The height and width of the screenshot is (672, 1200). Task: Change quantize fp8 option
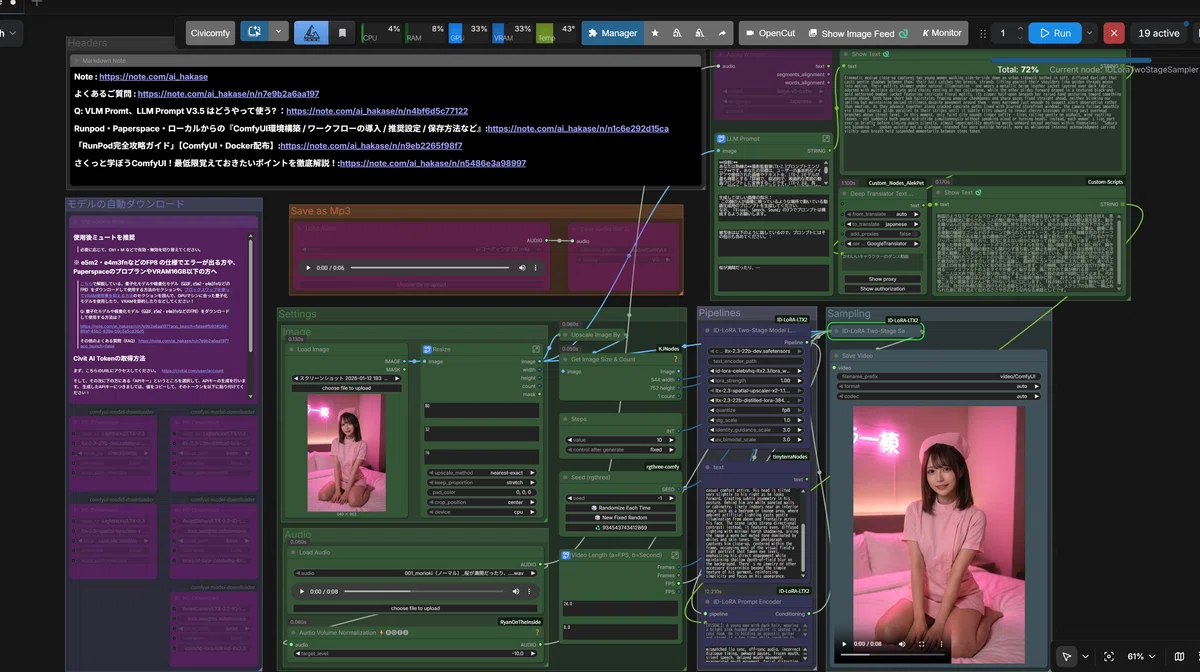click(756, 409)
